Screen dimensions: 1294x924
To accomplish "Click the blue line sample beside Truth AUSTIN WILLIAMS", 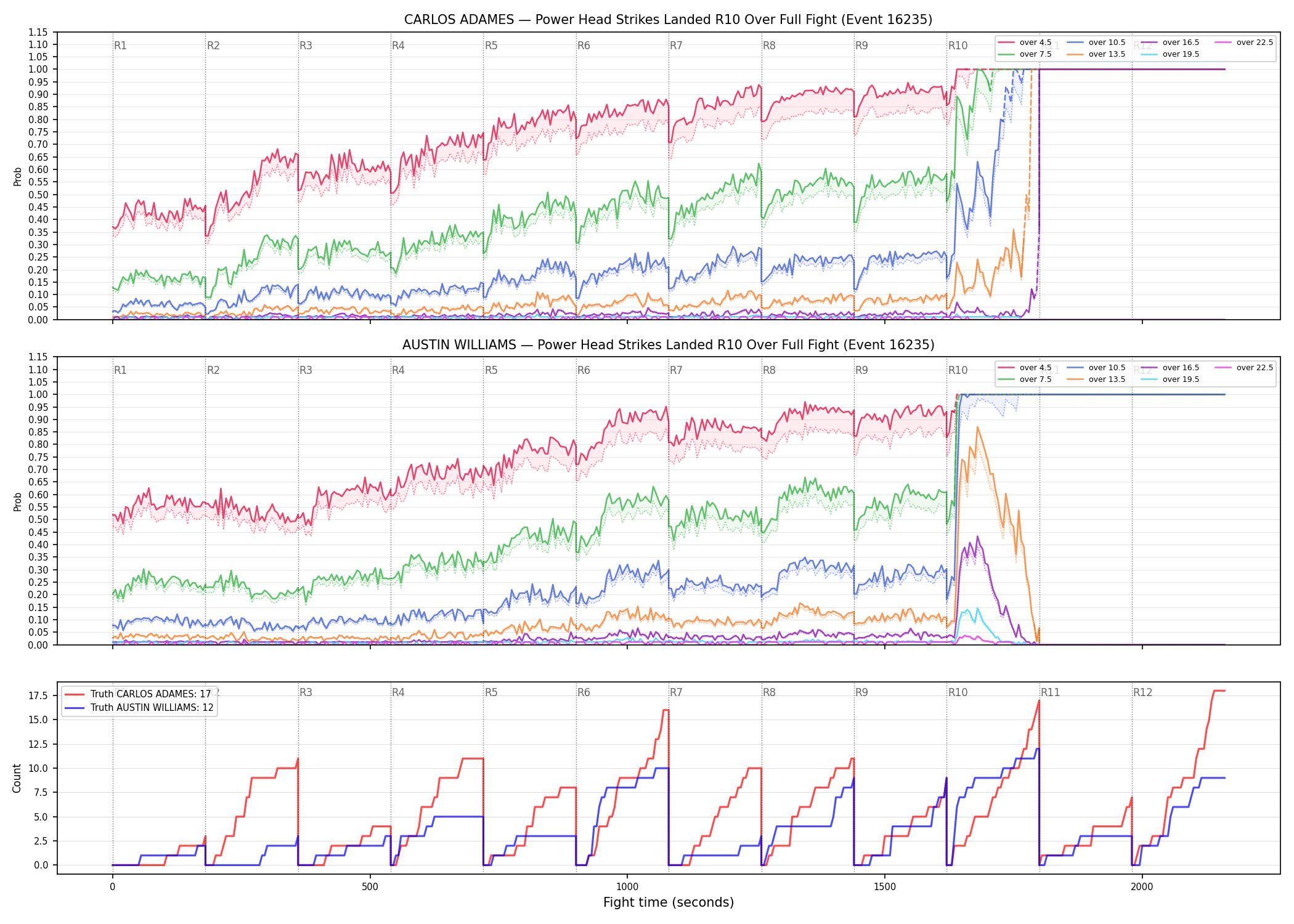I will [75, 708].
